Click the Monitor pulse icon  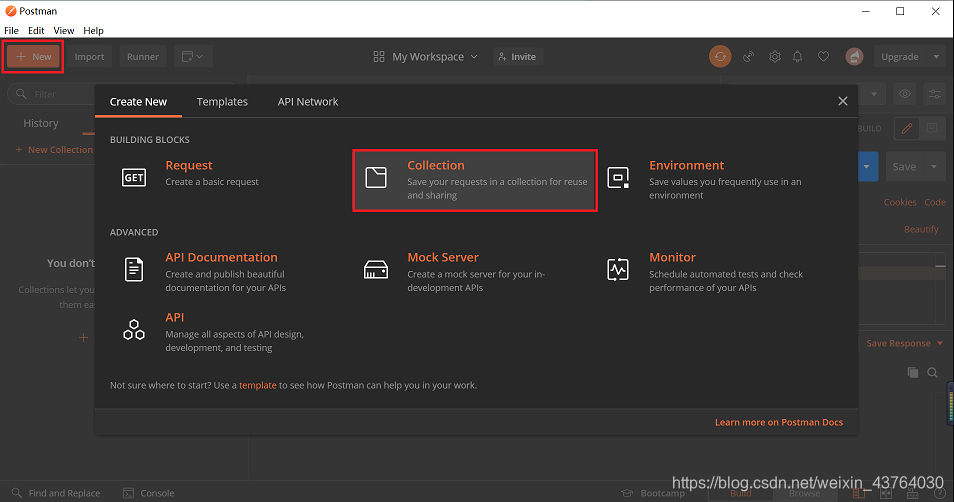[618, 270]
